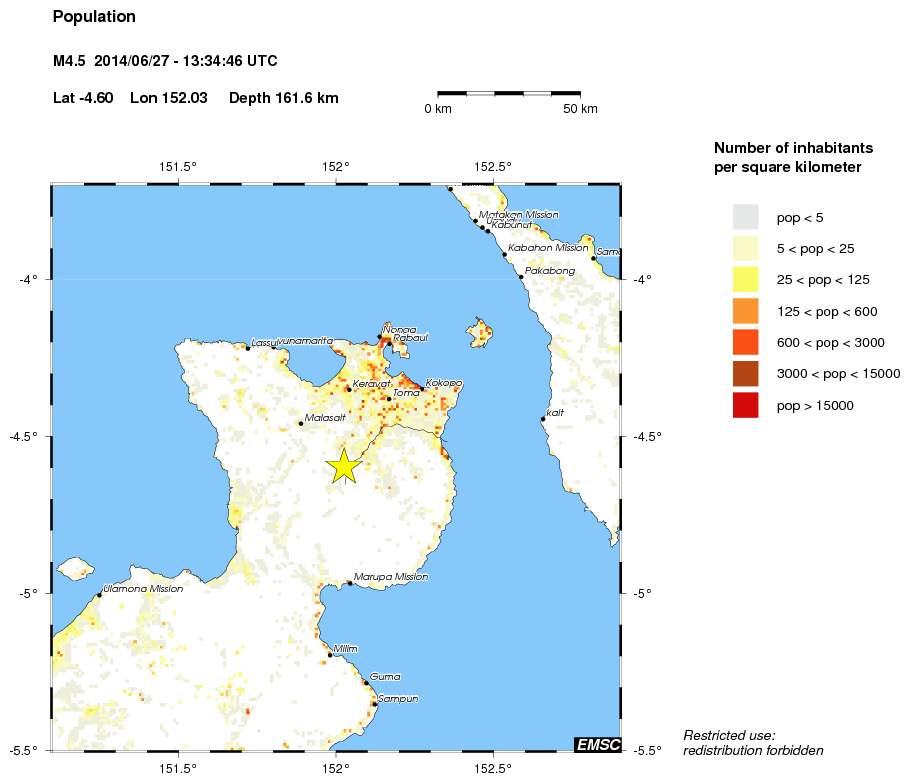Click the Kabahon Mission label
The height and width of the screenshot is (783, 910).
coord(548,248)
